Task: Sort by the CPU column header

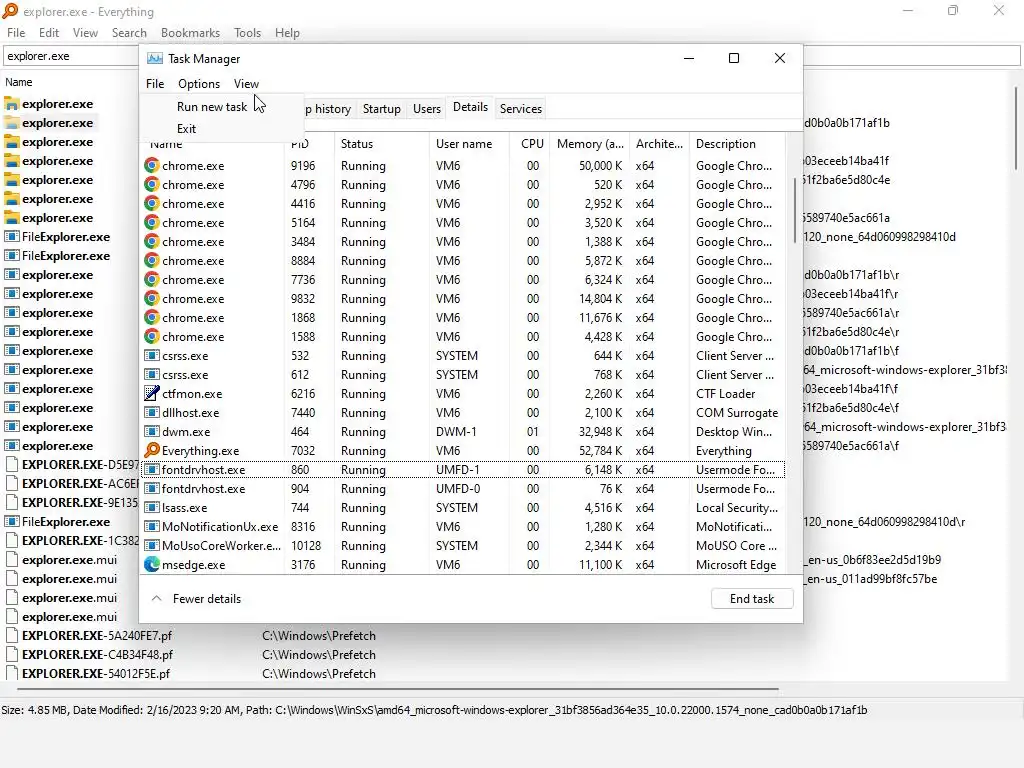Action: point(530,144)
